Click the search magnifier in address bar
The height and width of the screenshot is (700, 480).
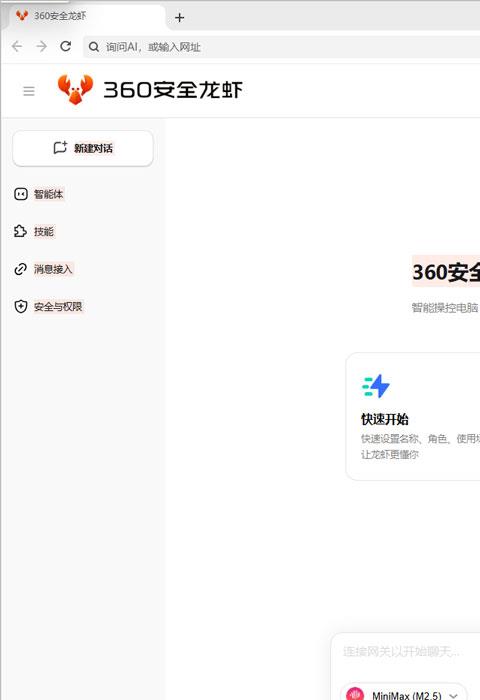click(94, 46)
